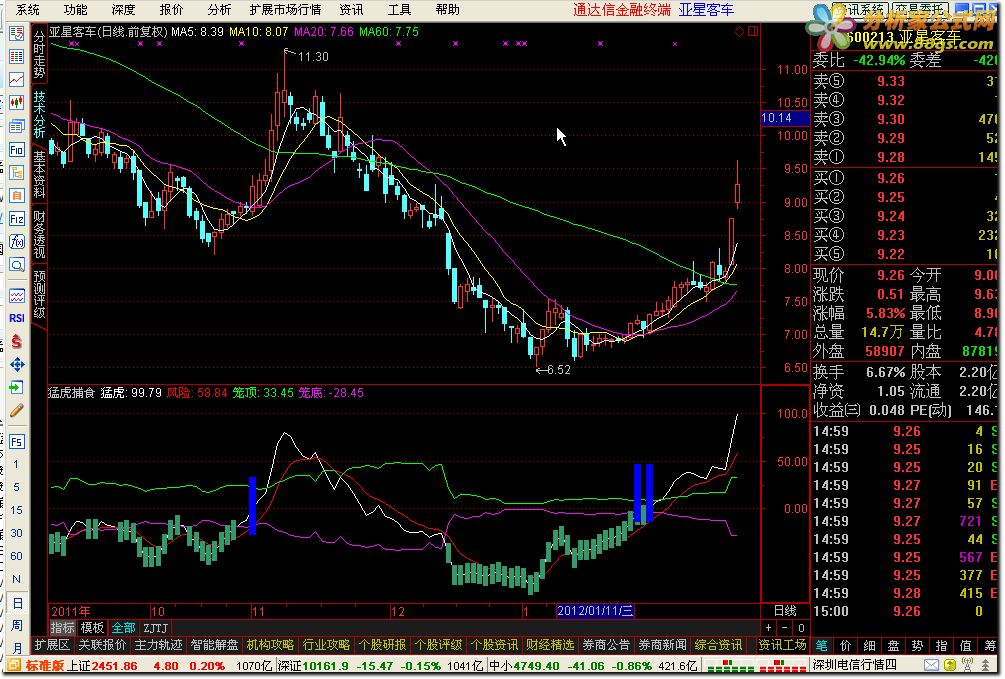Click the double up-arrow tree icon in status bar
The height and width of the screenshot is (679, 1005).
coord(986,666)
